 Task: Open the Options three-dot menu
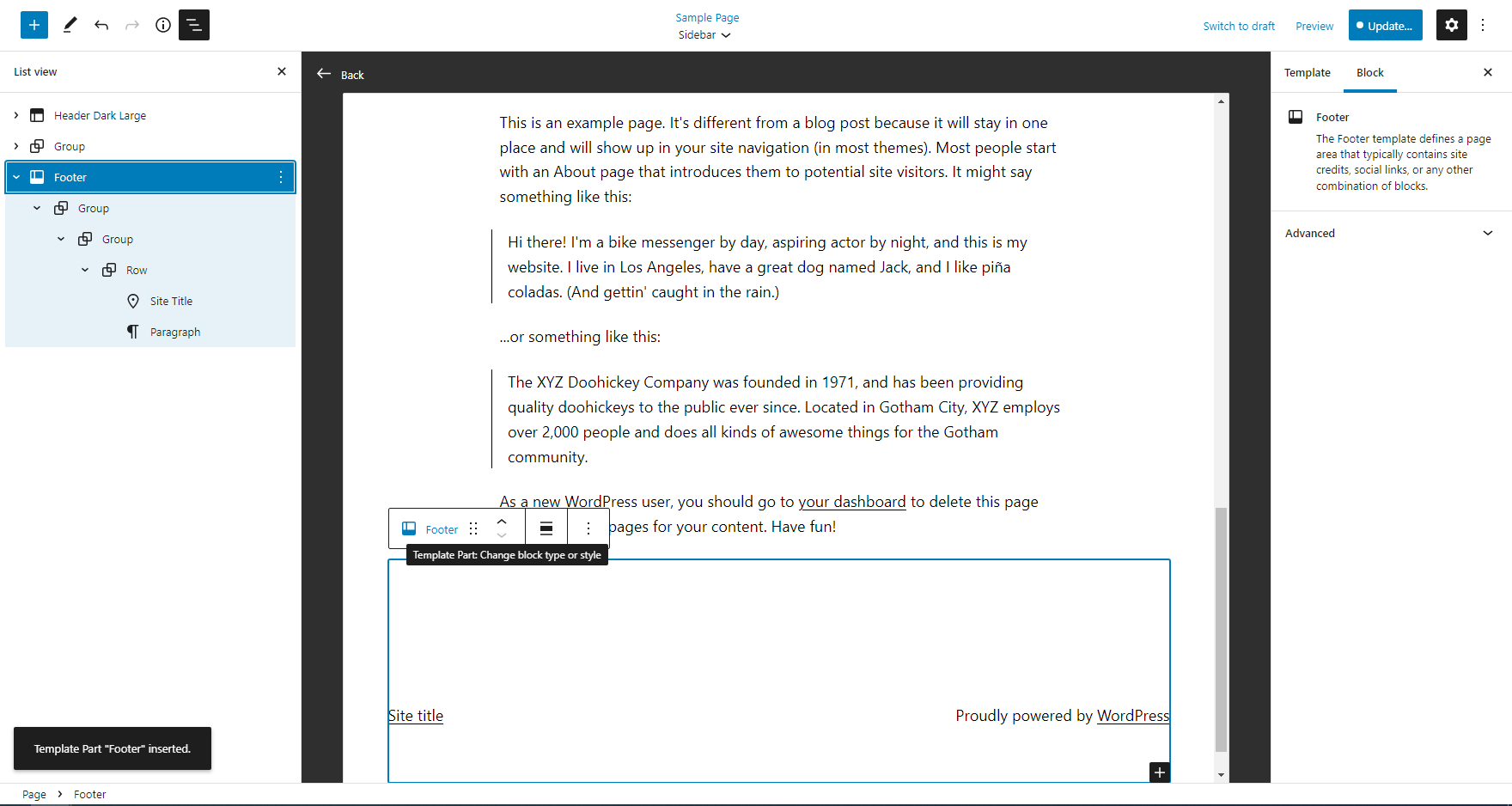(1483, 25)
